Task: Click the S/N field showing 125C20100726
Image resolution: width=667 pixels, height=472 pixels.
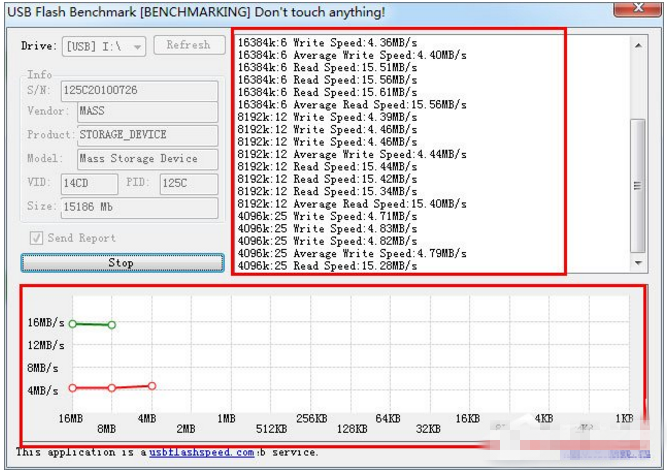Action: coord(140,91)
